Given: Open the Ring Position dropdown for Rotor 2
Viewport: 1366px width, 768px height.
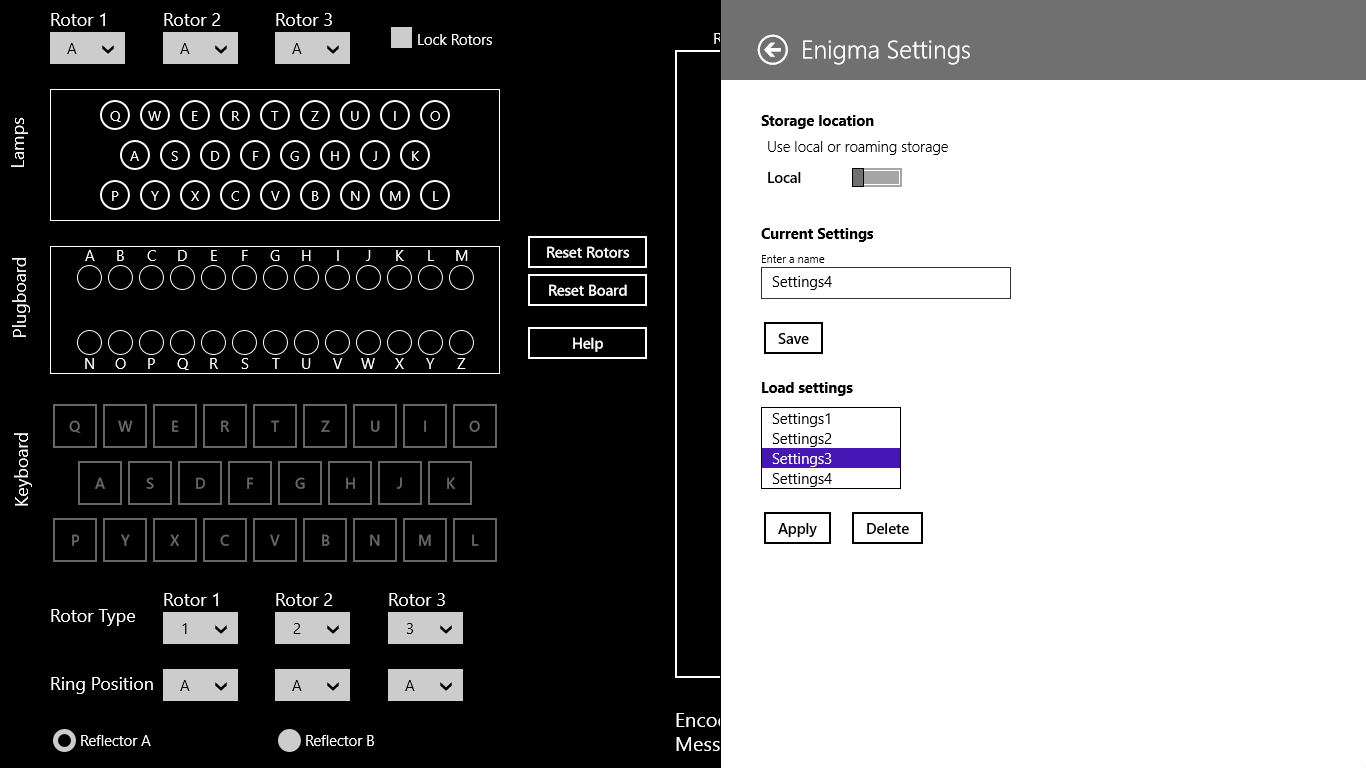Looking at the screenshot, I should (x=312, y=685).
